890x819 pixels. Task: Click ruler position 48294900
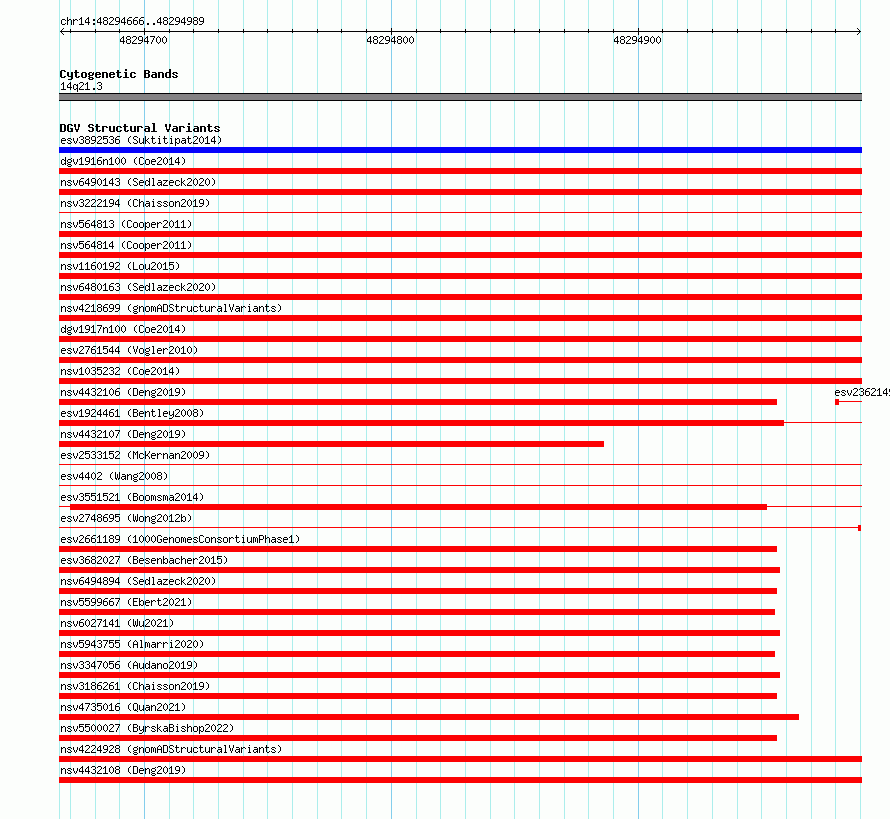coord(637,40)
